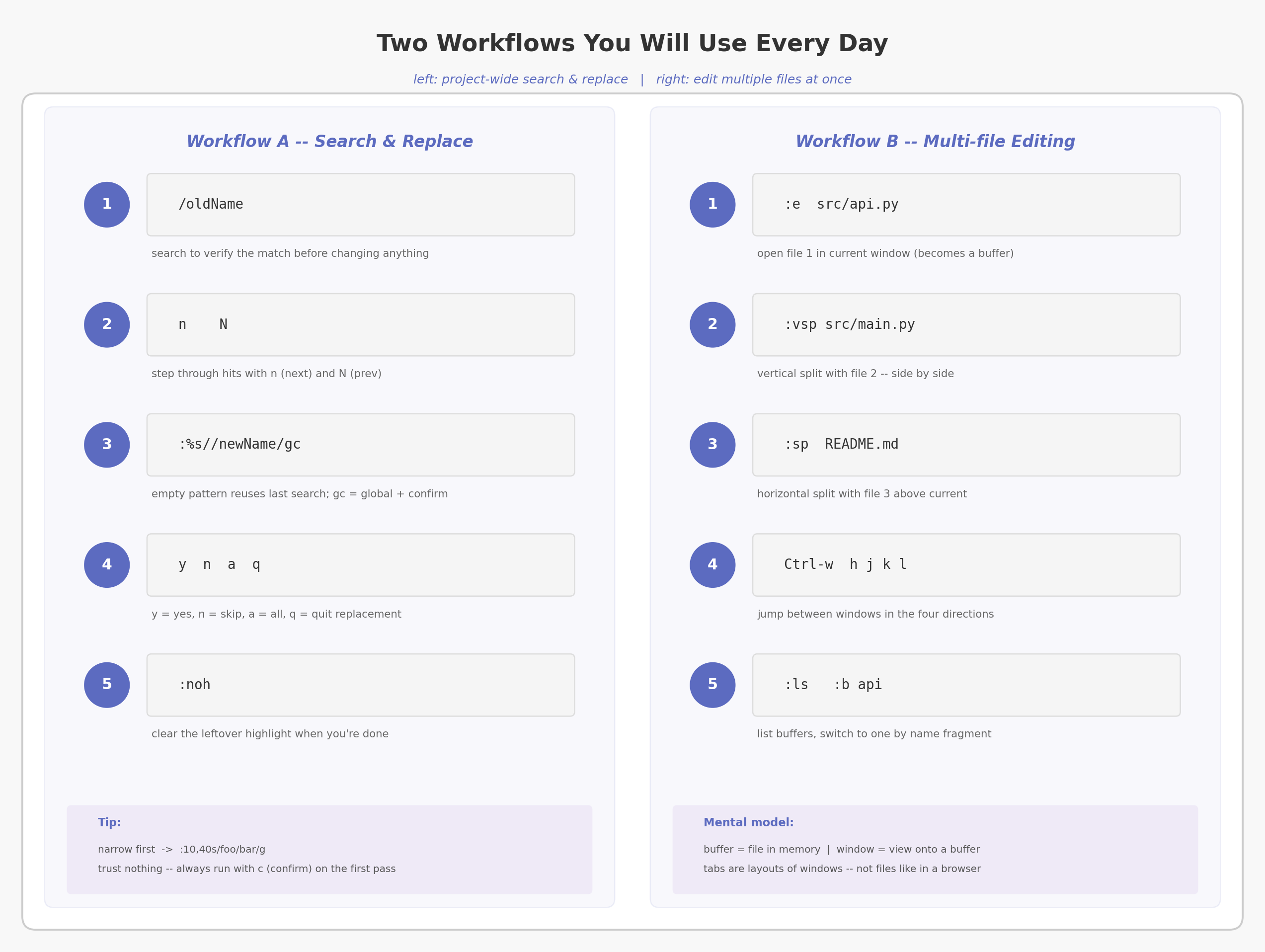Image resolution: width=1265 pixels, height=952 pixels.
Task: Click the Workflow A -- Search & Replace heading
Action: [x=330, y=142]
